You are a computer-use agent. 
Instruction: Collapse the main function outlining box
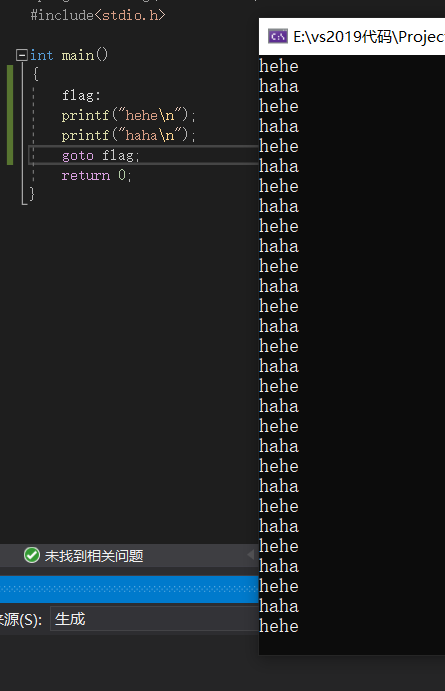point(21,55)
